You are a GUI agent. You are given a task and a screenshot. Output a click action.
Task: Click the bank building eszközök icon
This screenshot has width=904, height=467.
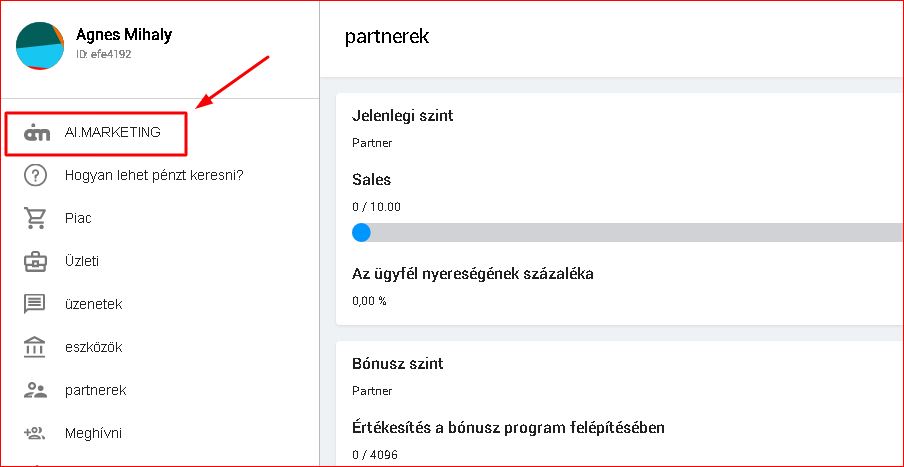[36, 347]
